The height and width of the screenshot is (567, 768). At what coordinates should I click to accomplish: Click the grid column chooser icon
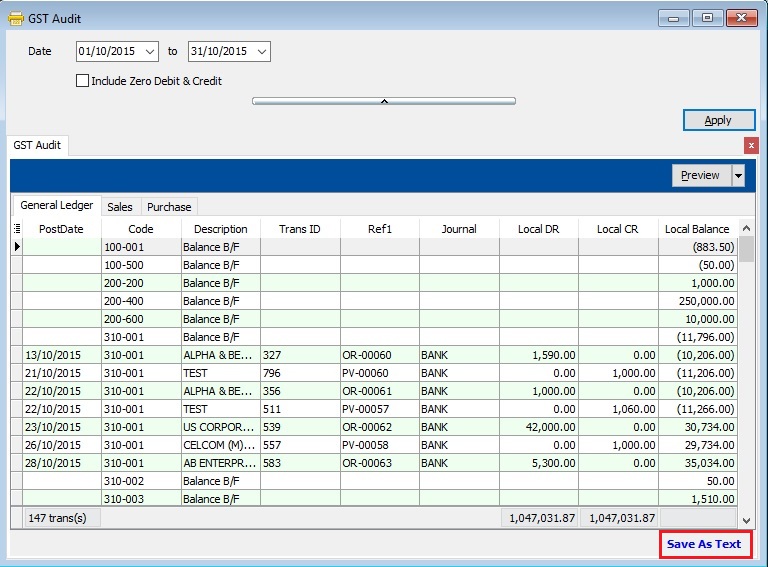(17, 228)
